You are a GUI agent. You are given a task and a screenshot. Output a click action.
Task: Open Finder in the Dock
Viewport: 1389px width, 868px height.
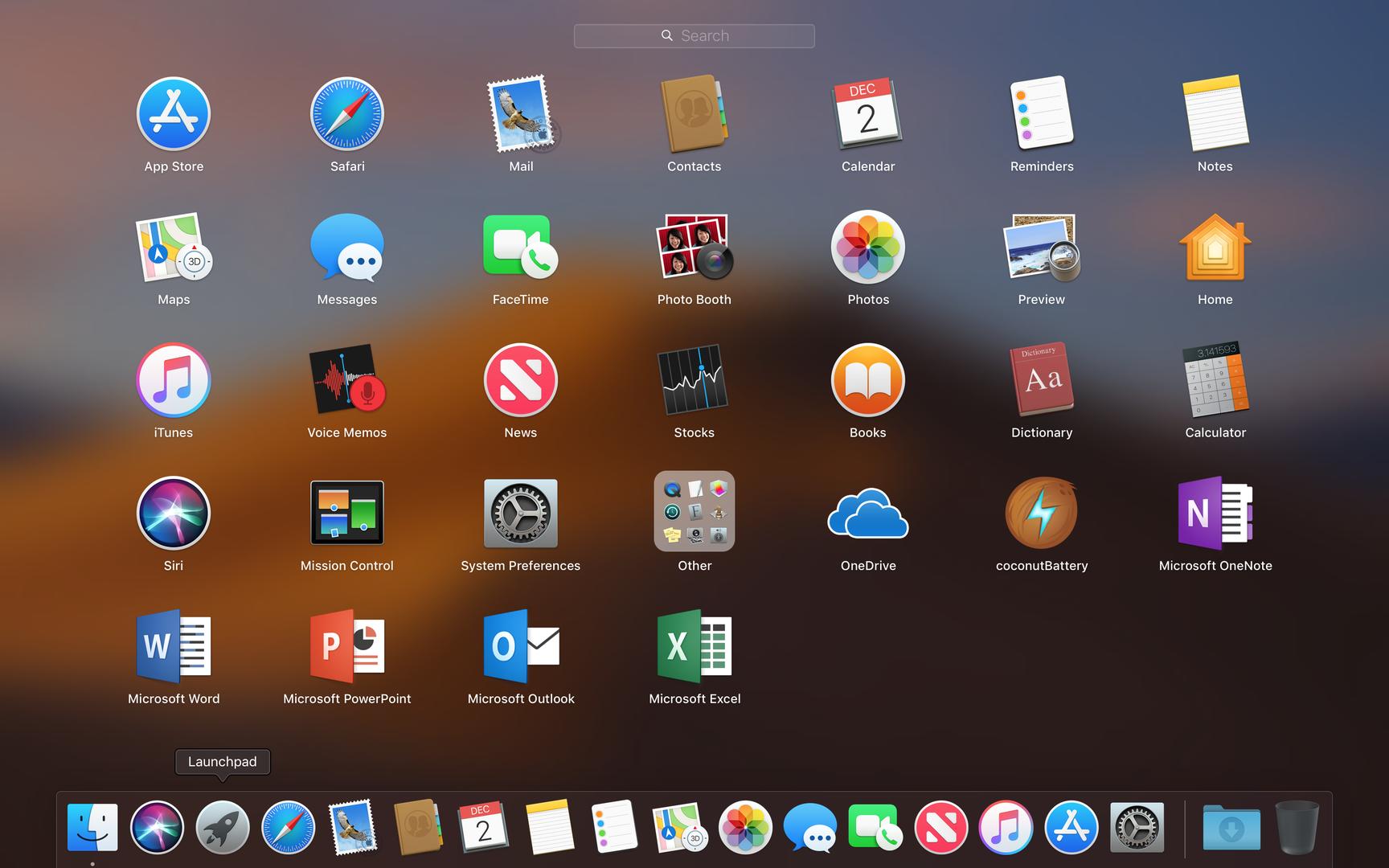[x=92, y=827]
